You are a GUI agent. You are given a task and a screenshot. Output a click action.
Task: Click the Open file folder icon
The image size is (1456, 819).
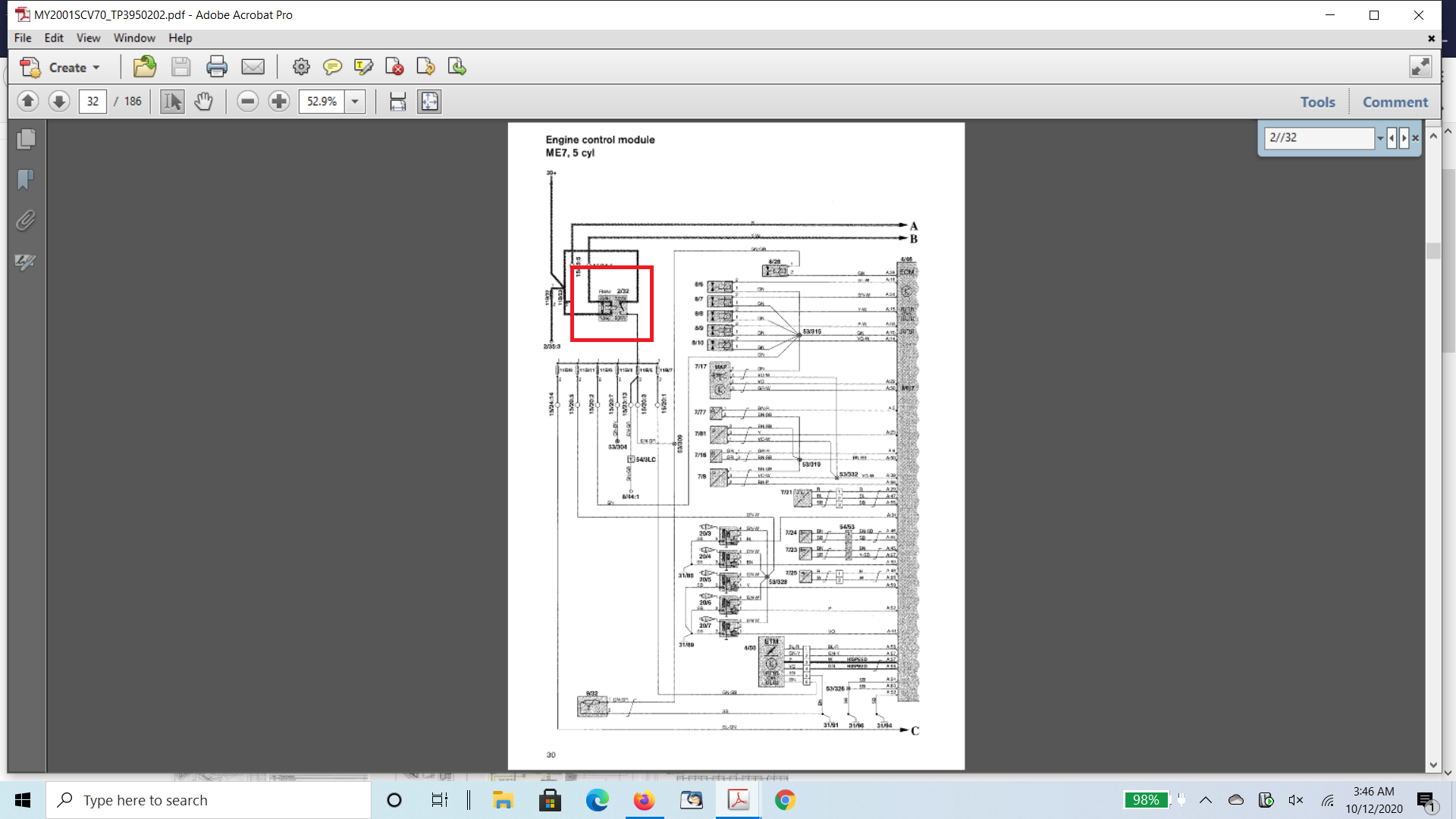click(144, 67)
